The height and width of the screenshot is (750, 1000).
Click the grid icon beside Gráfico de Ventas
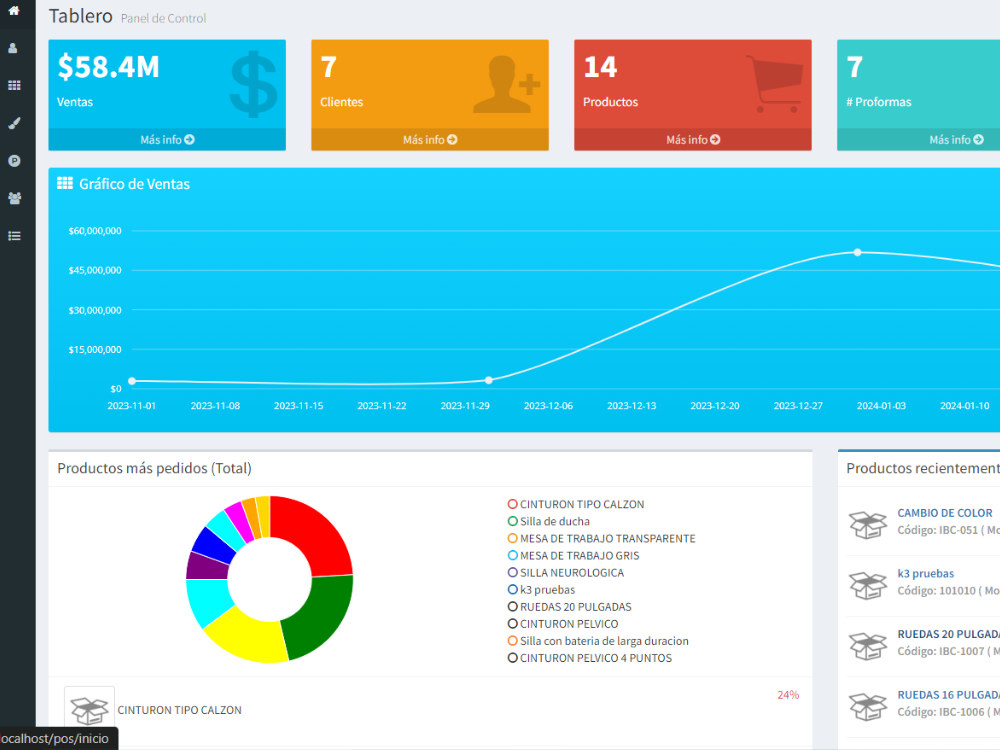(64, 184)
